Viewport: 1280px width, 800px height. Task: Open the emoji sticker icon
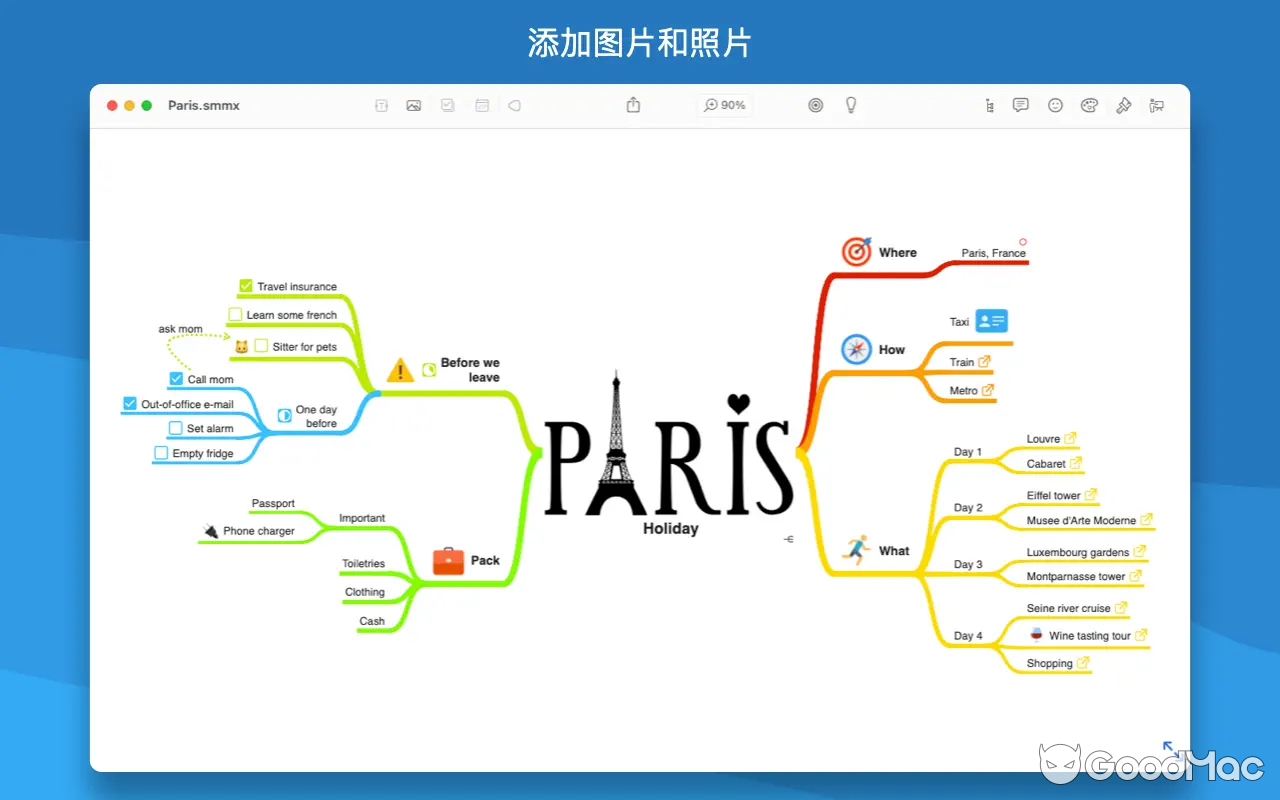click(x=1055, y=105)
